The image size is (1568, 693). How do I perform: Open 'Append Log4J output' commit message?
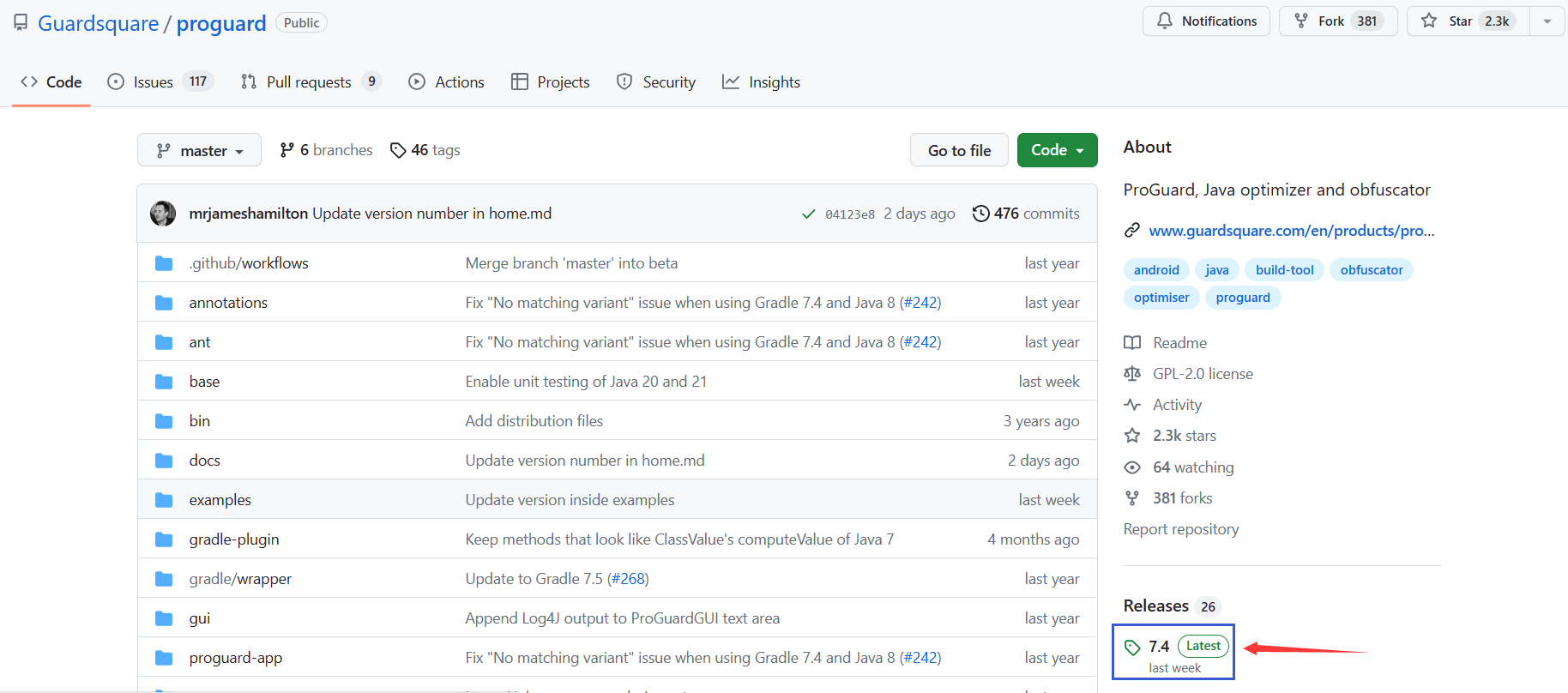click(x=623, y=618)
